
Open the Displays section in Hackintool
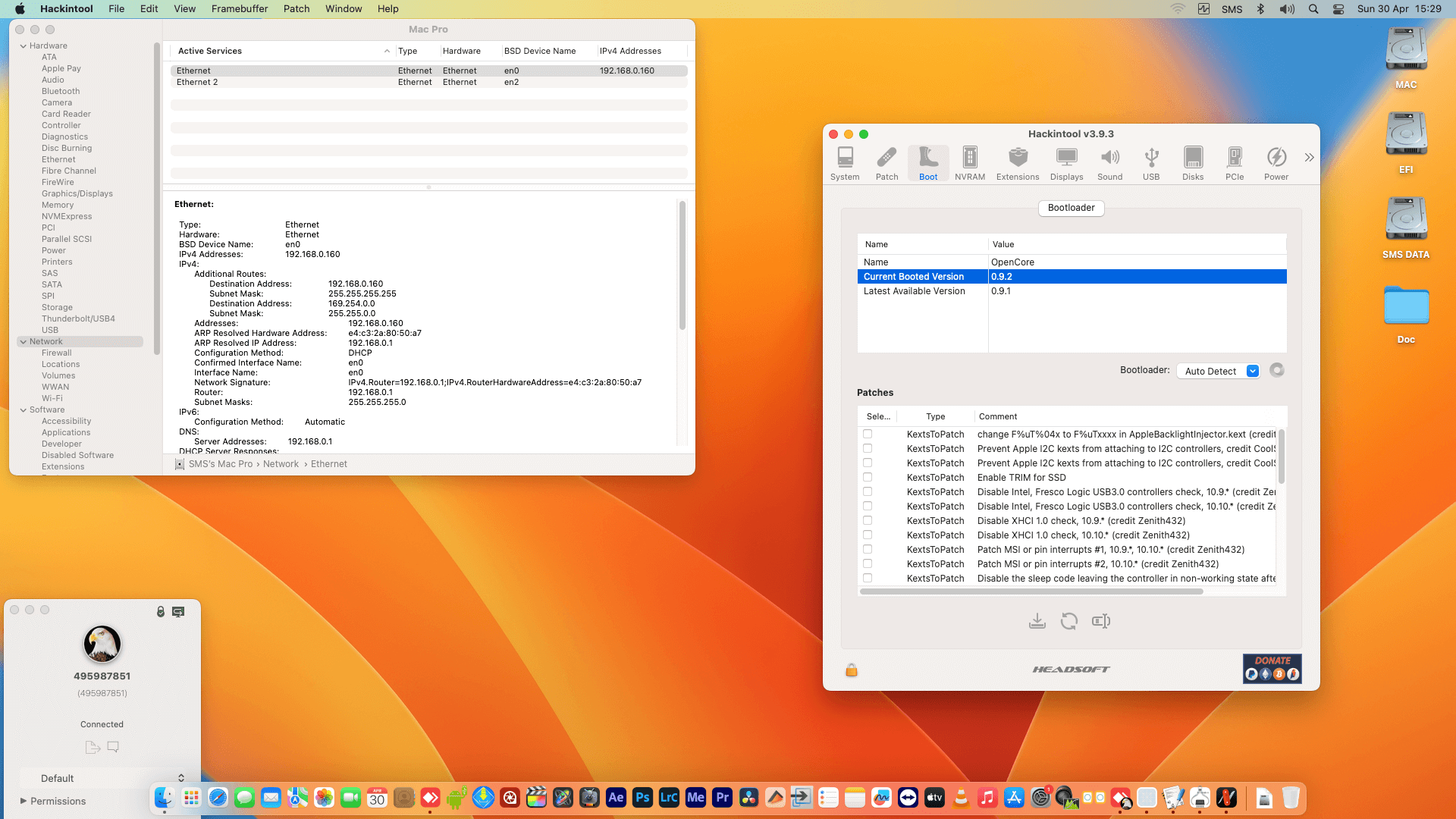[1066, 163]
